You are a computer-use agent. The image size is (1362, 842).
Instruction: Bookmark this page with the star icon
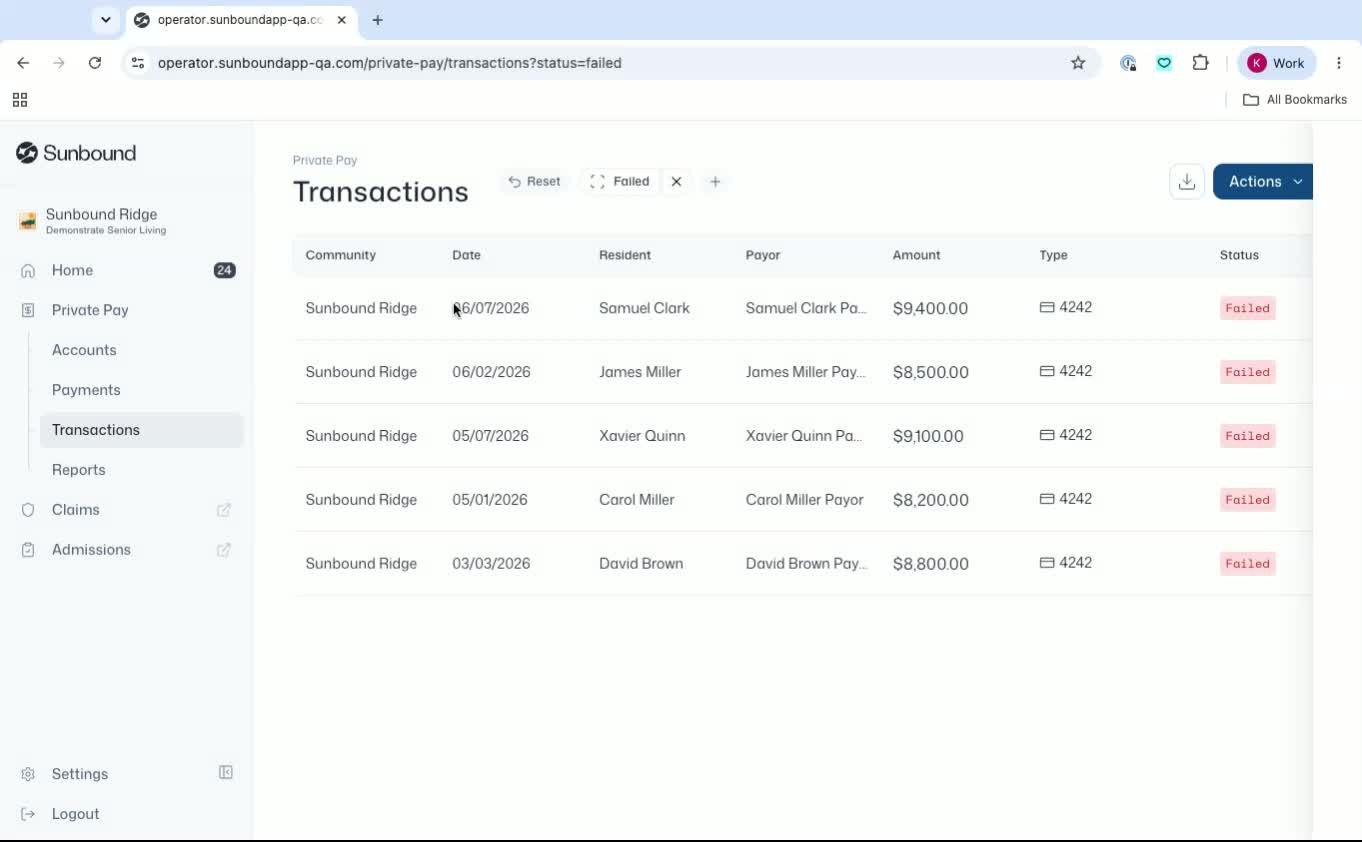(1078, 63)
